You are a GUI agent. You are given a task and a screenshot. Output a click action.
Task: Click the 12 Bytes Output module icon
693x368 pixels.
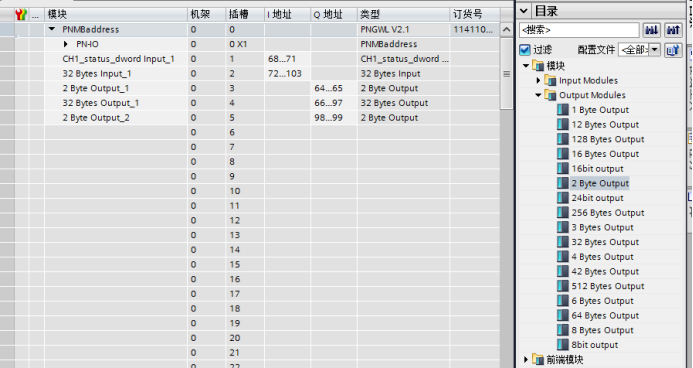(563, 125)
